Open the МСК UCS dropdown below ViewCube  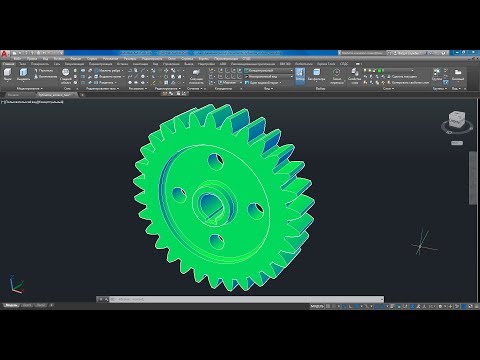tap(457, 143)
